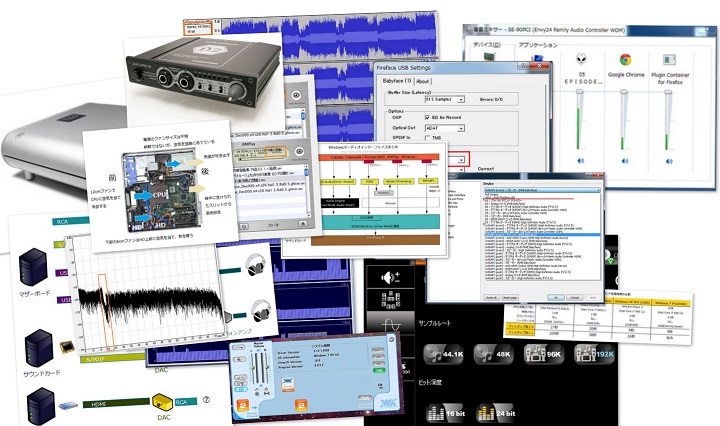Image resolution: width=720 pixels, height=426 pixels.
Task: Open the speaker configuration panel icon
Action: (391, 299)
